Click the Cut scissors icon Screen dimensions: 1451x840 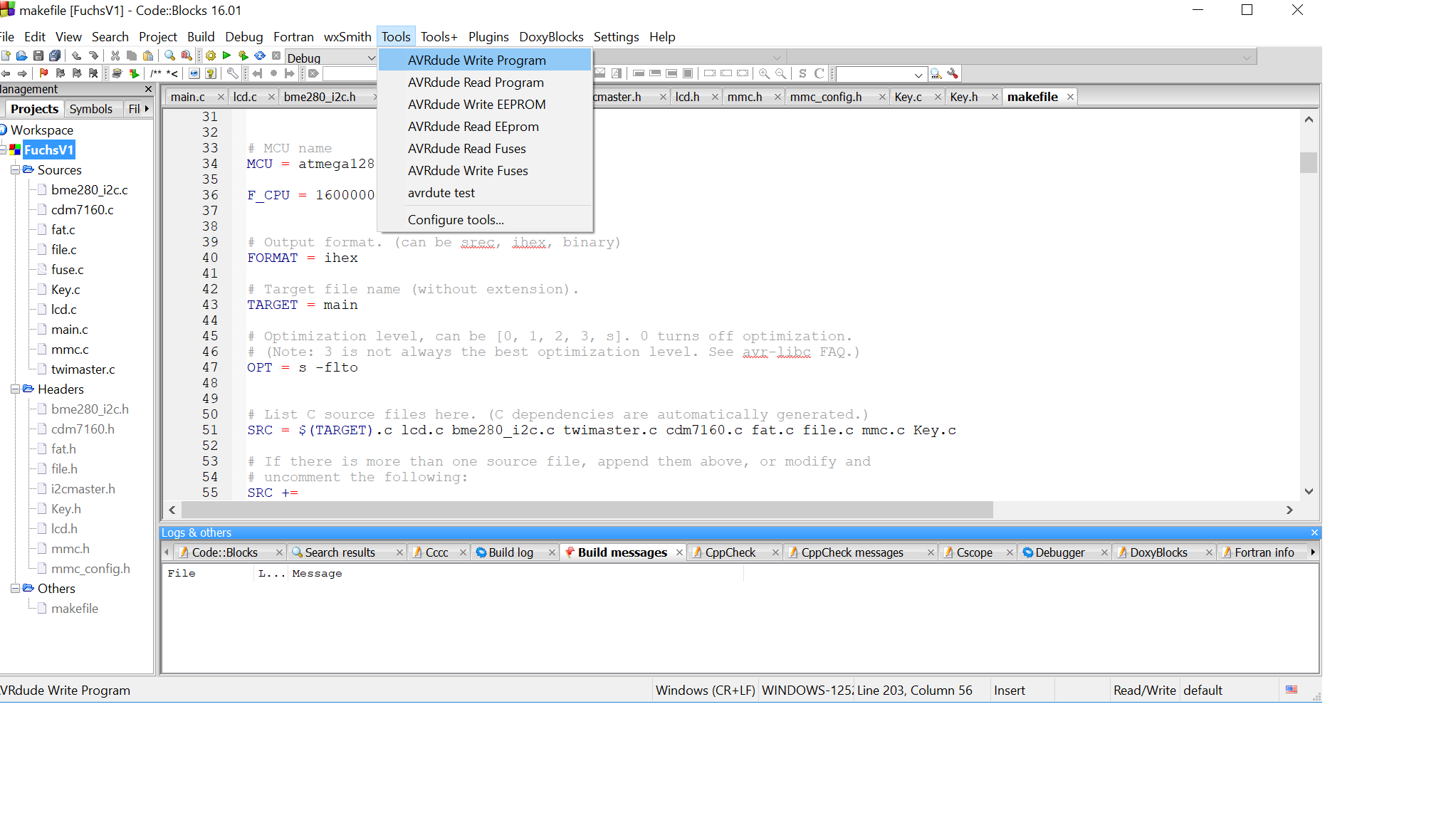click(115, 56)
